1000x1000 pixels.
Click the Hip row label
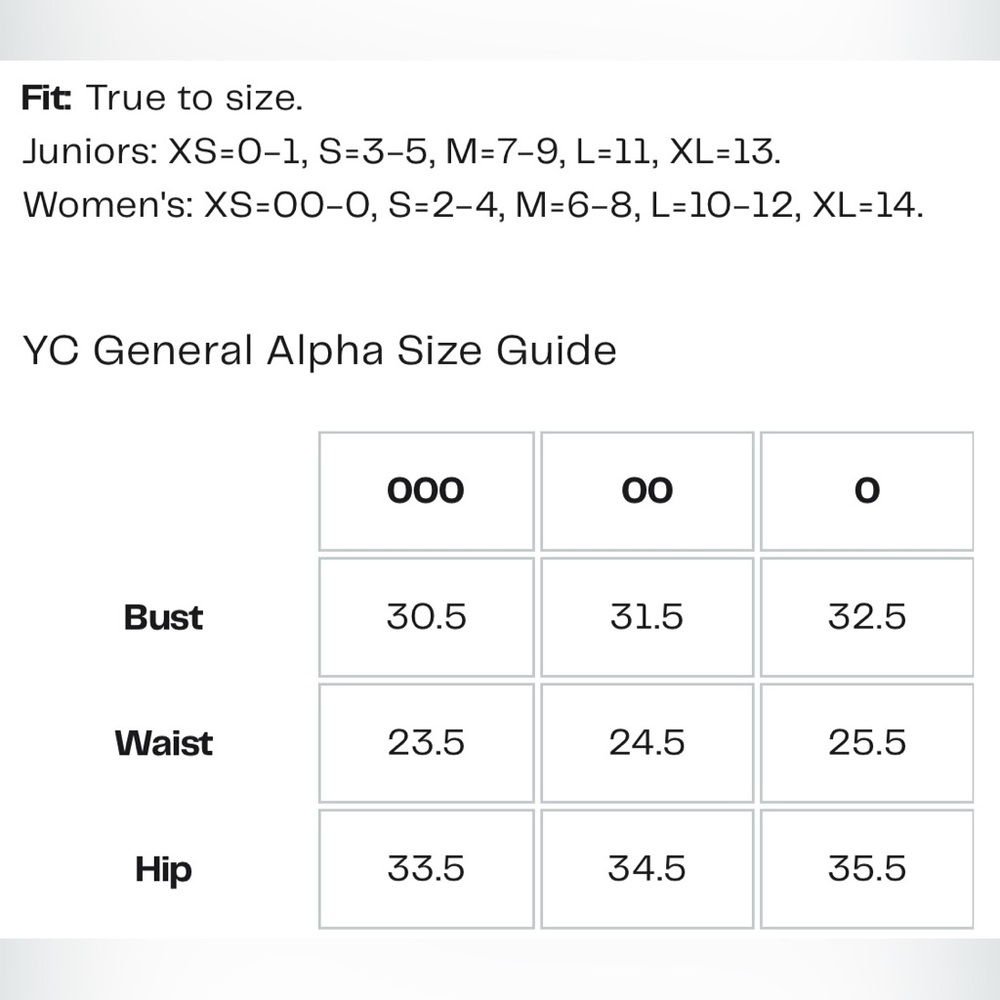(x=163, y=869)
